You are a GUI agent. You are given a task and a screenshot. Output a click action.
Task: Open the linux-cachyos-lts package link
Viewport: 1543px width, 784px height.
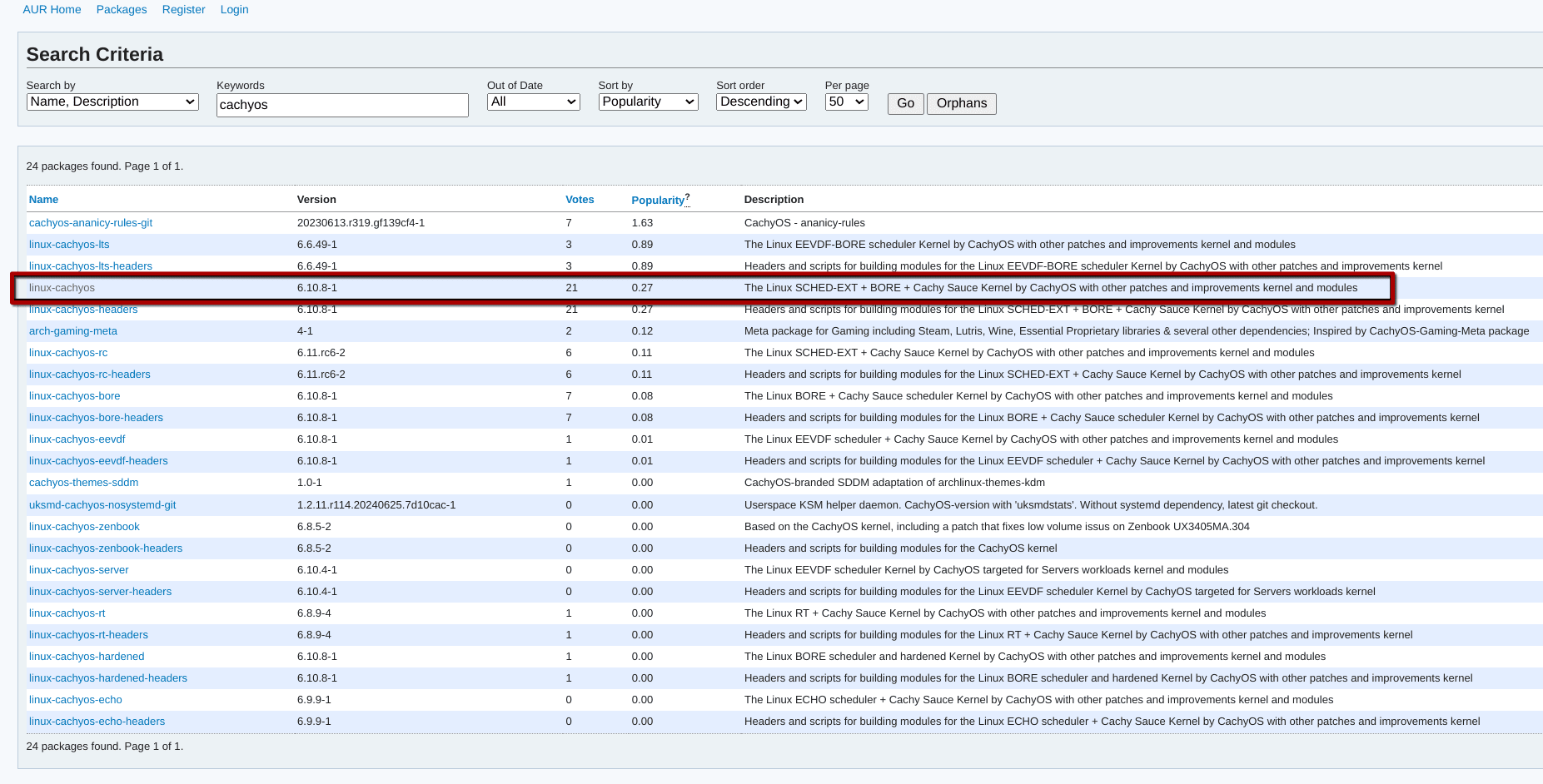click(x=69, y=245)
